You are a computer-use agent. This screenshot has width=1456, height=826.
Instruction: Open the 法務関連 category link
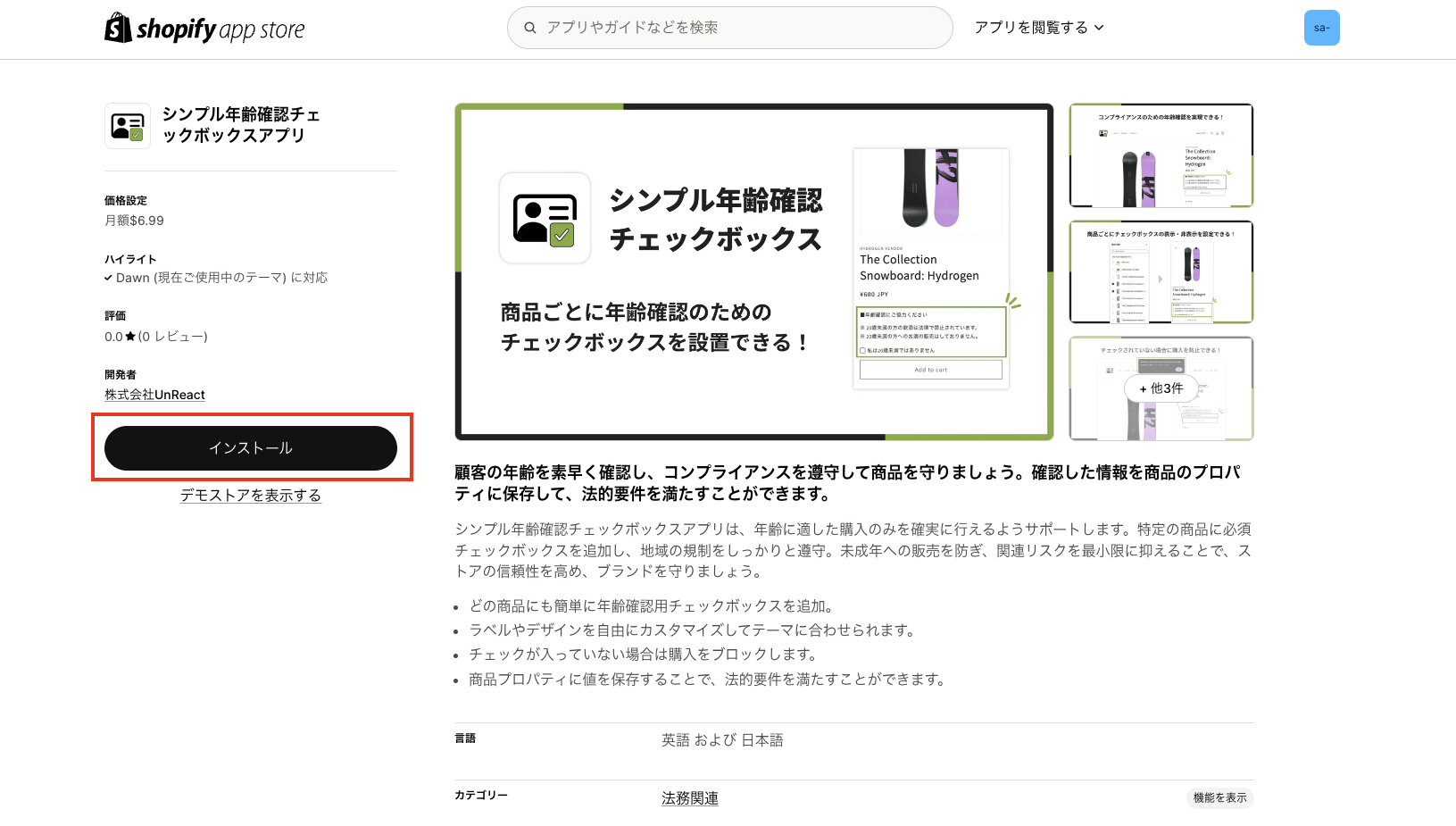tap(688, 797)
